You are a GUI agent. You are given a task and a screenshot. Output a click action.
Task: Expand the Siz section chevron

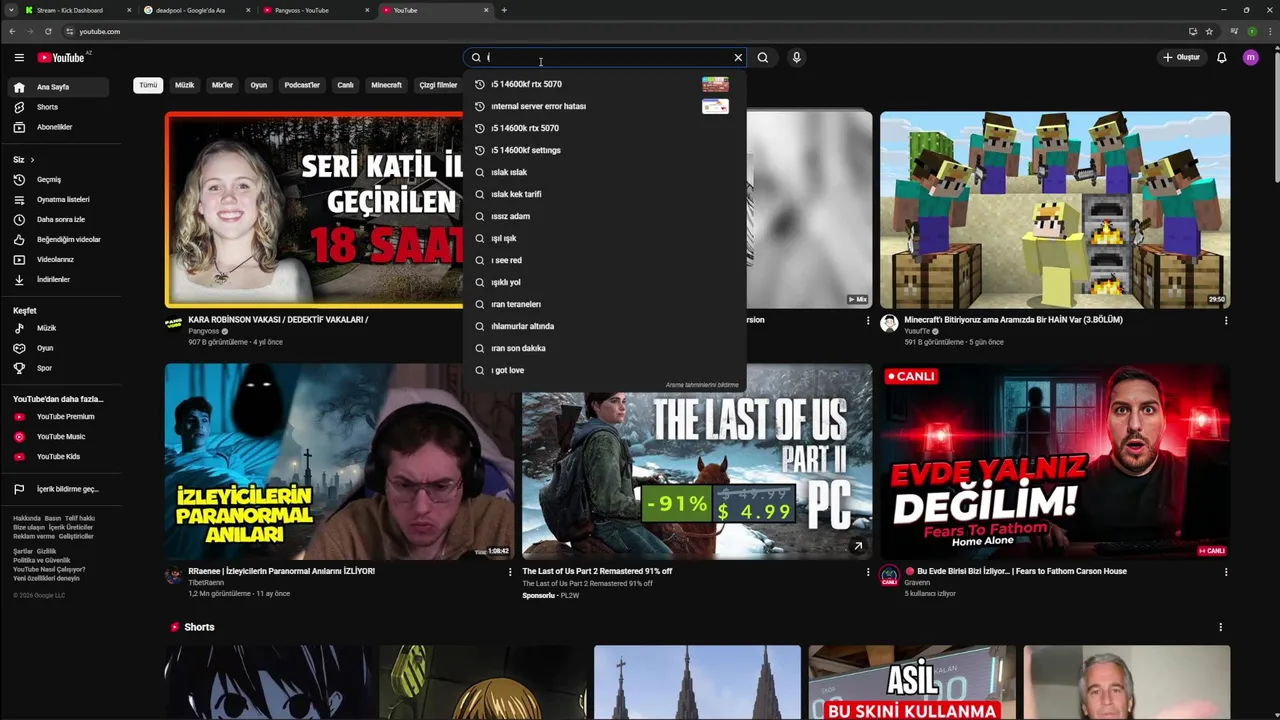(32, 160)
